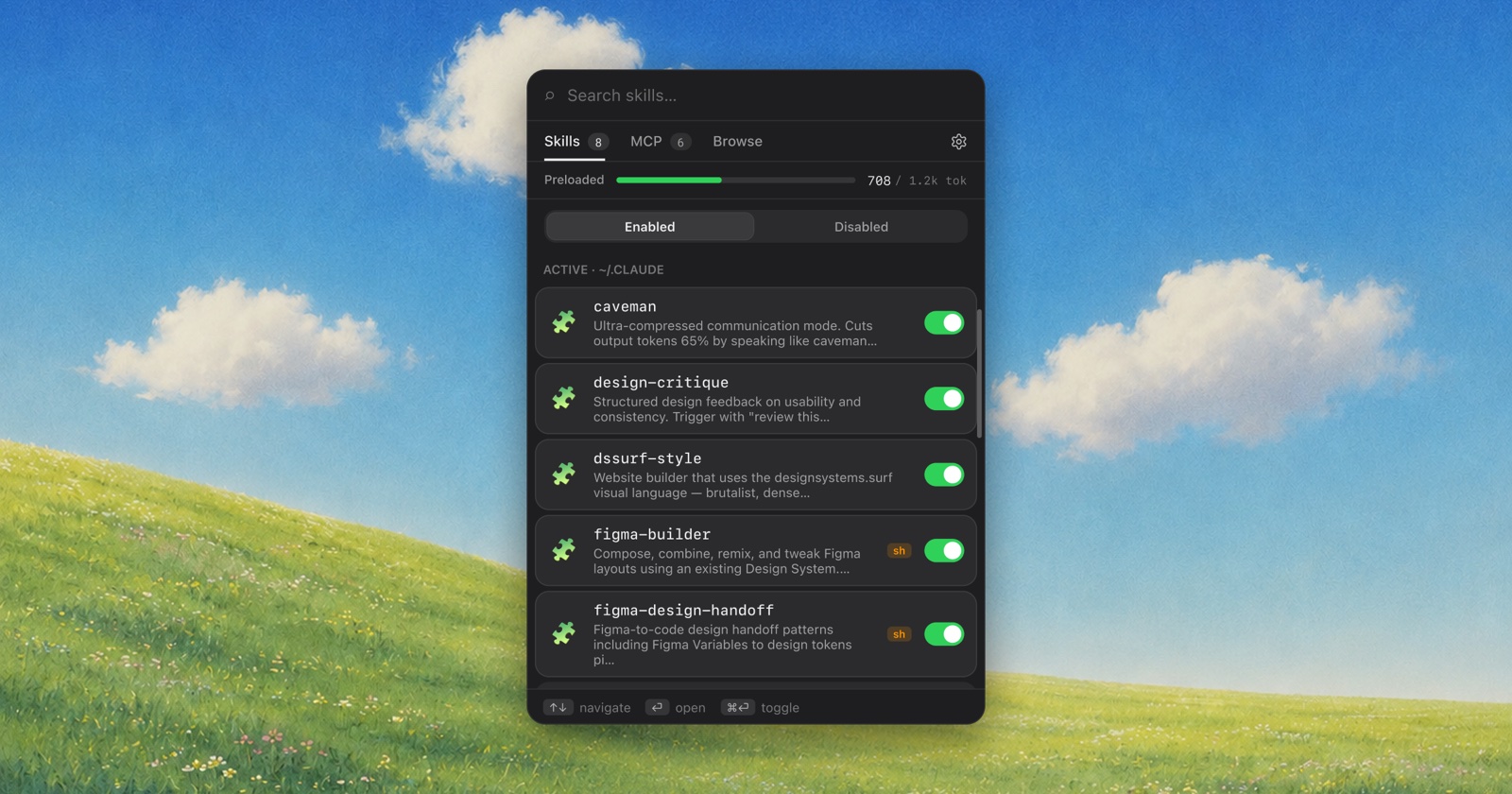Click the navigate label in footer
This screenshot has width=1512, height=794.
click(605, 708)
